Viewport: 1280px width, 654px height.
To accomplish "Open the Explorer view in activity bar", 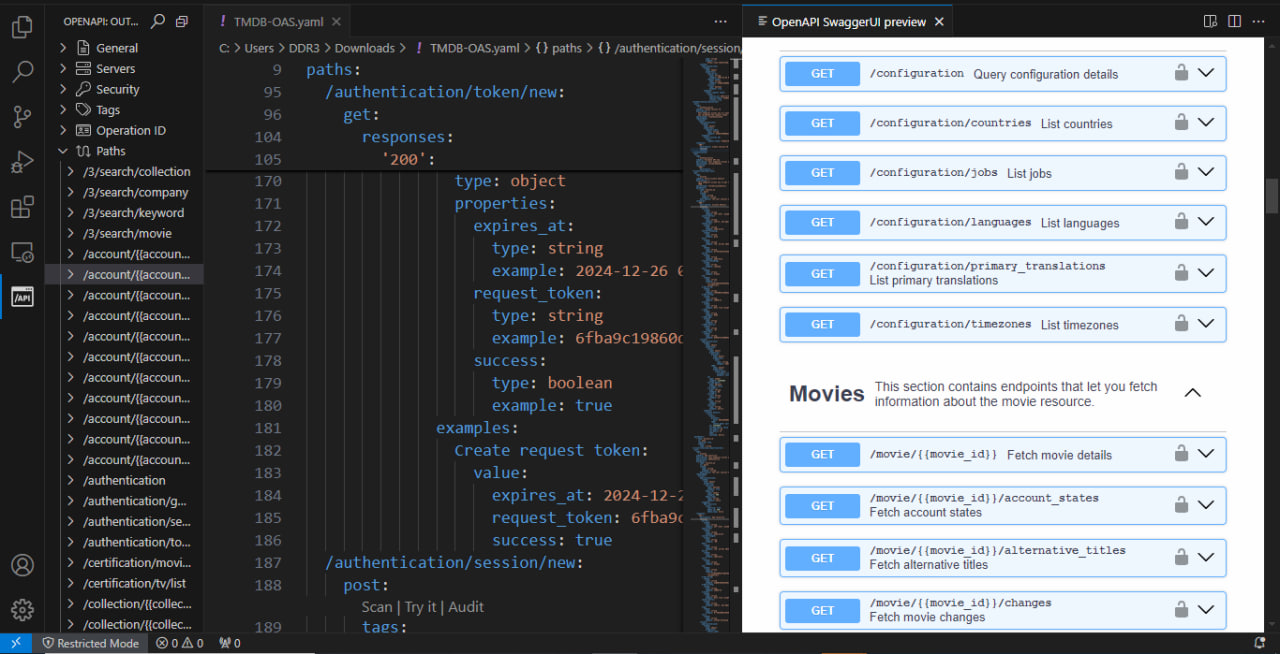I will pyautogui.click(x=22, y=27).
